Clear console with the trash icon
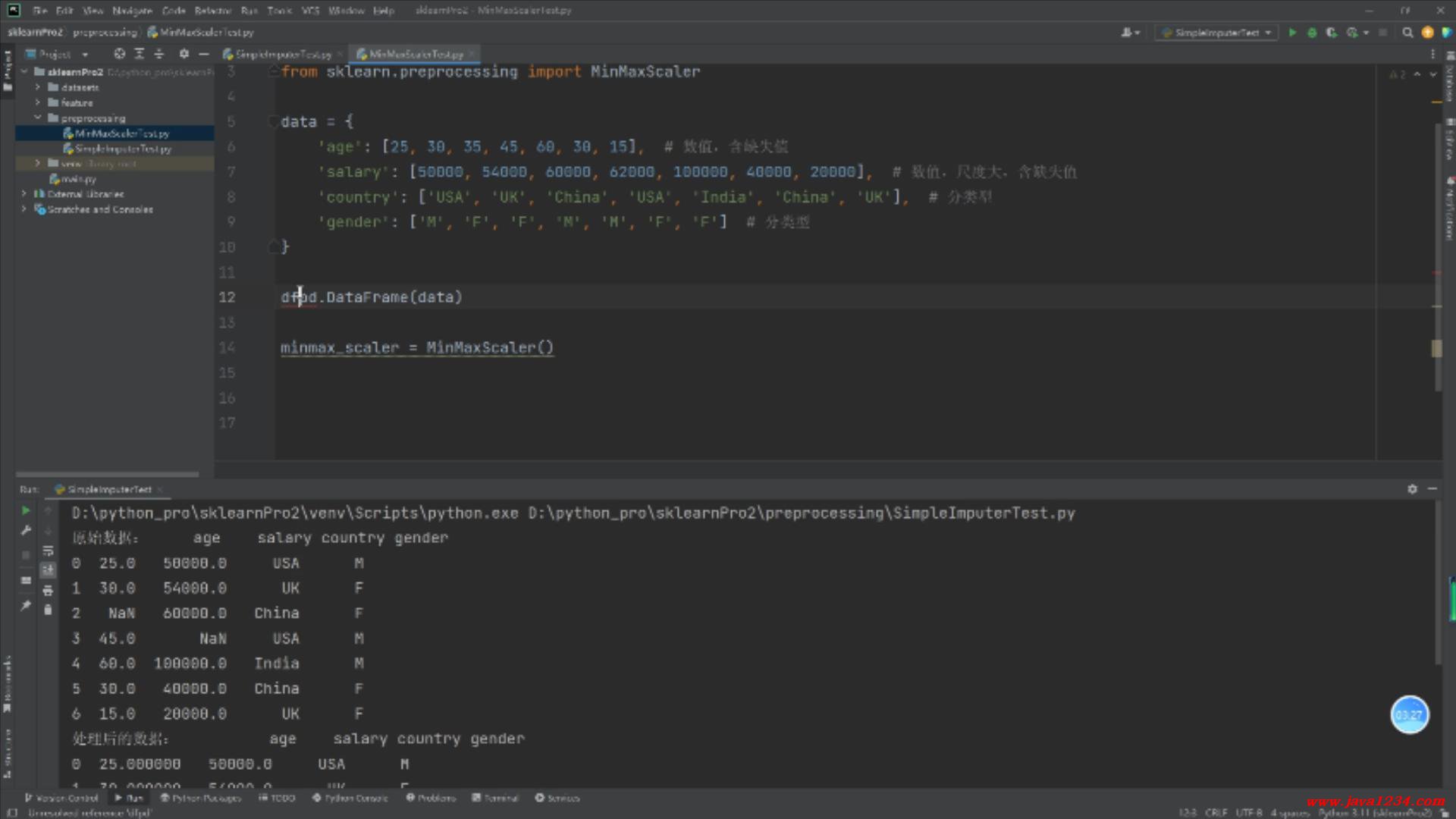Screen dimensions: 1456x819 pyautogui.click(x=48, y=610)
